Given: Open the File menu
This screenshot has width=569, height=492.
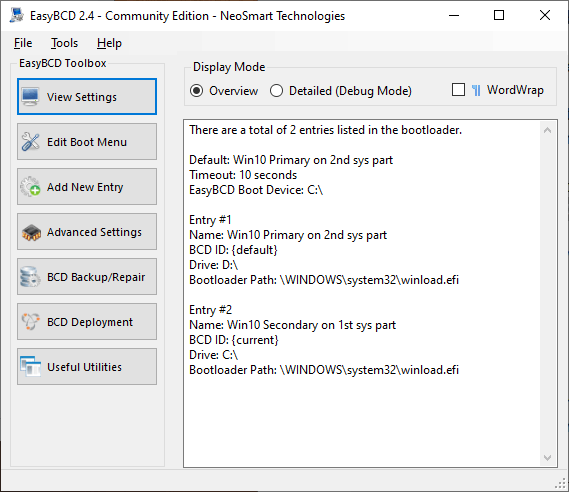Looking at the screenshot, I should (23, 43).
